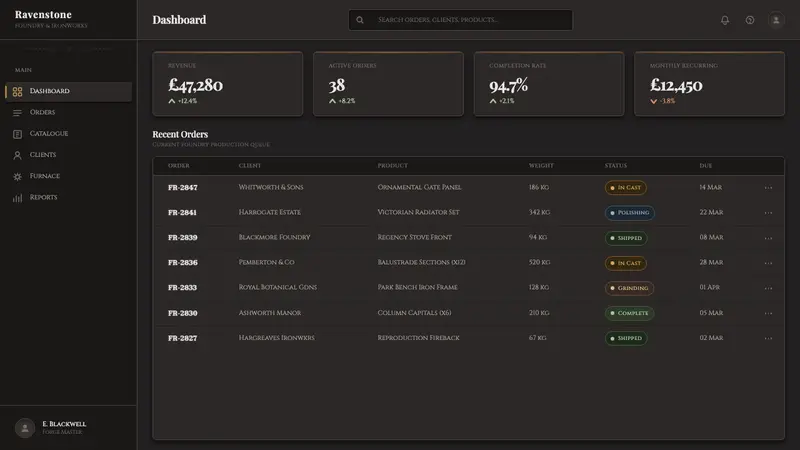Click the help question mark icon

tap(749, 20)
